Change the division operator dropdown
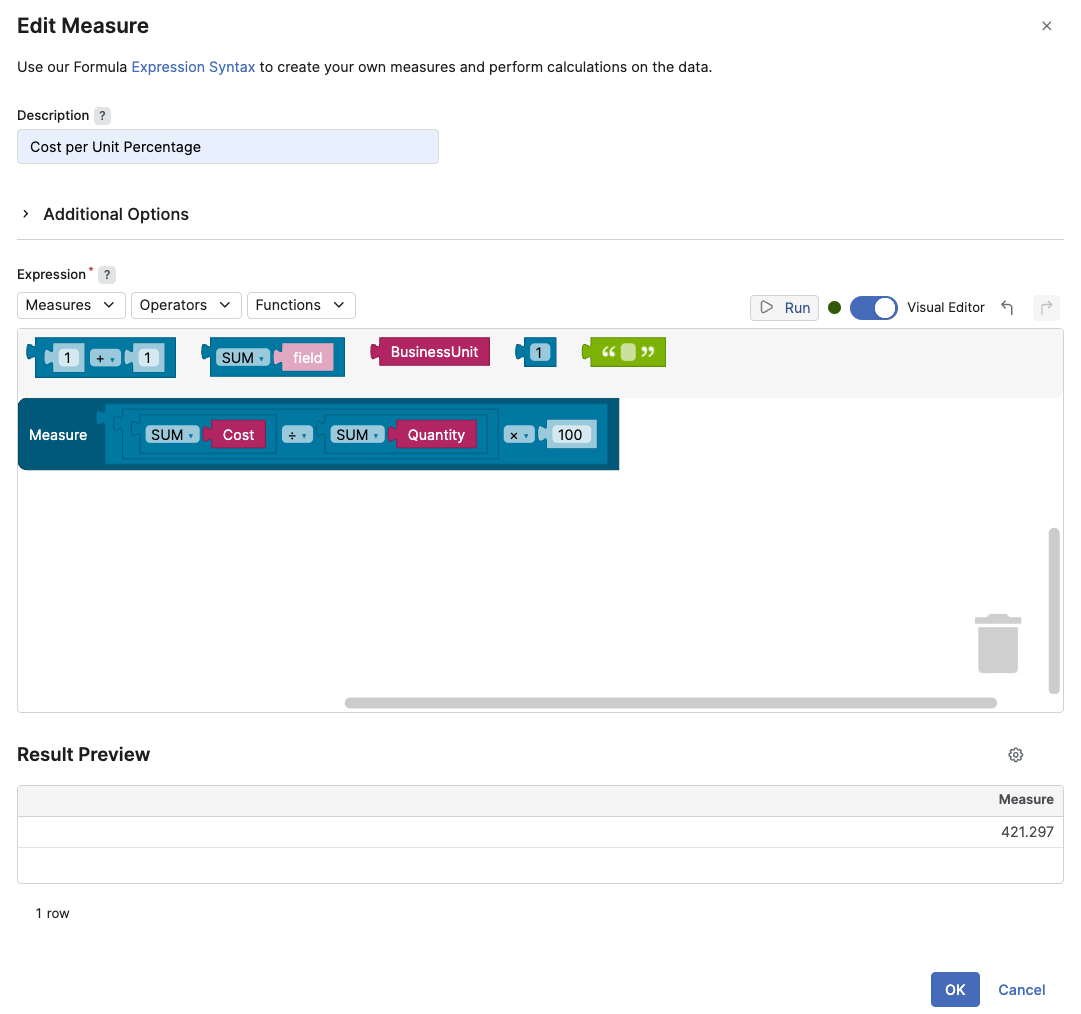This screenshot has width=1081, height=1014. click(x=296, y=435)
